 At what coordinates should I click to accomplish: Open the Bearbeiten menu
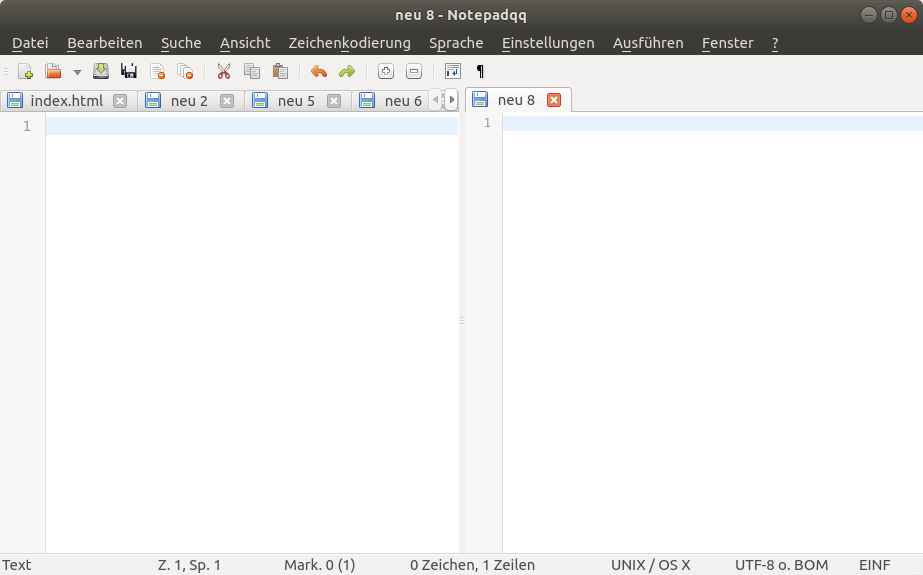click(105, 43)
